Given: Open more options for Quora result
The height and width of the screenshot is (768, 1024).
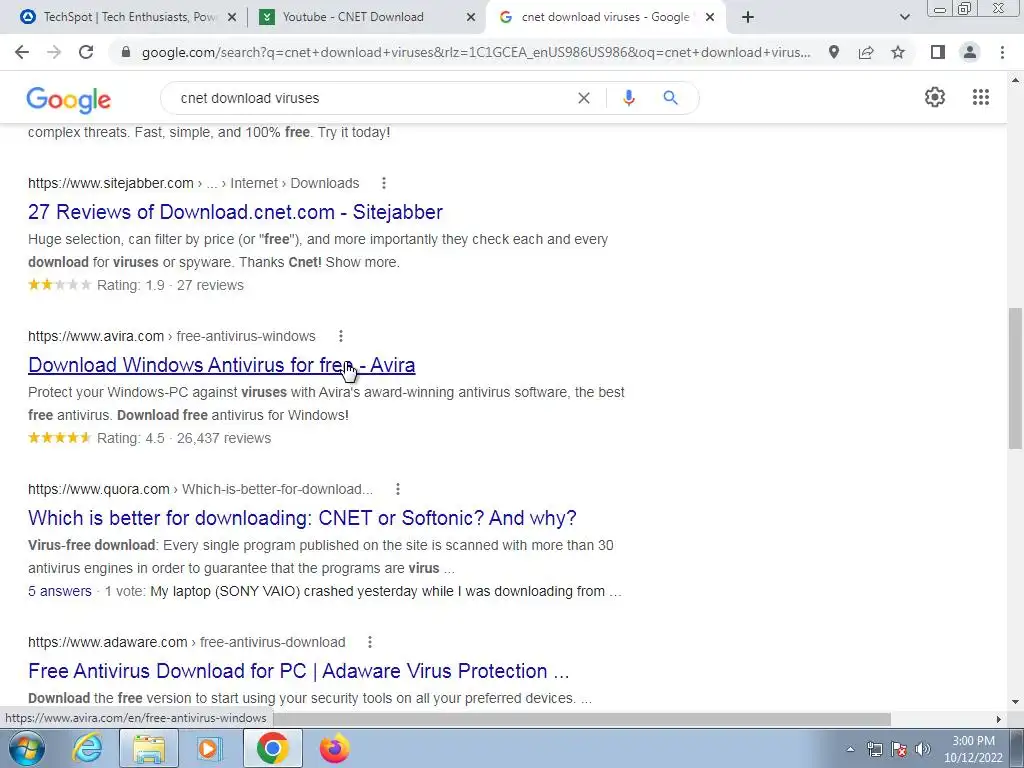Looking at the screenshot, I should tap(398, 489).
